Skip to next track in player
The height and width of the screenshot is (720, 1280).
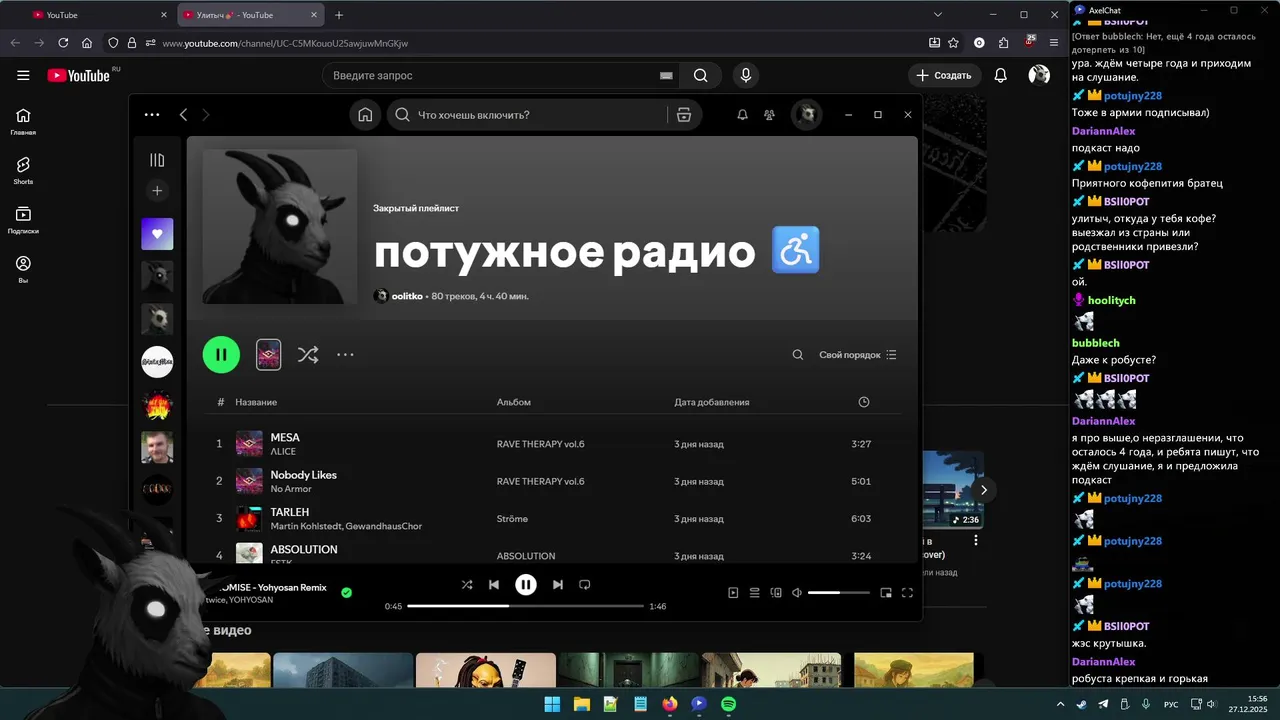coord(558,585)
